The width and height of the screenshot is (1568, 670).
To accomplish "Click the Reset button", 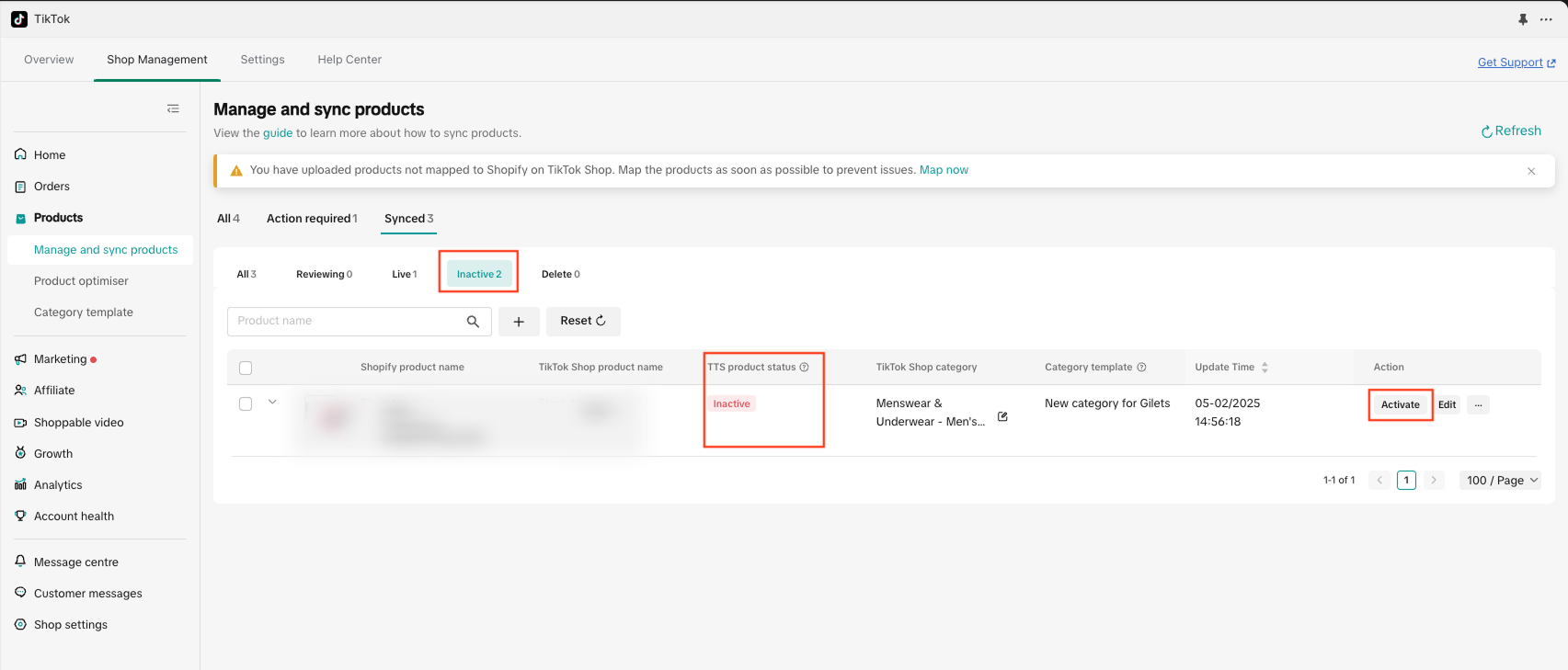I will coord(583,322).
